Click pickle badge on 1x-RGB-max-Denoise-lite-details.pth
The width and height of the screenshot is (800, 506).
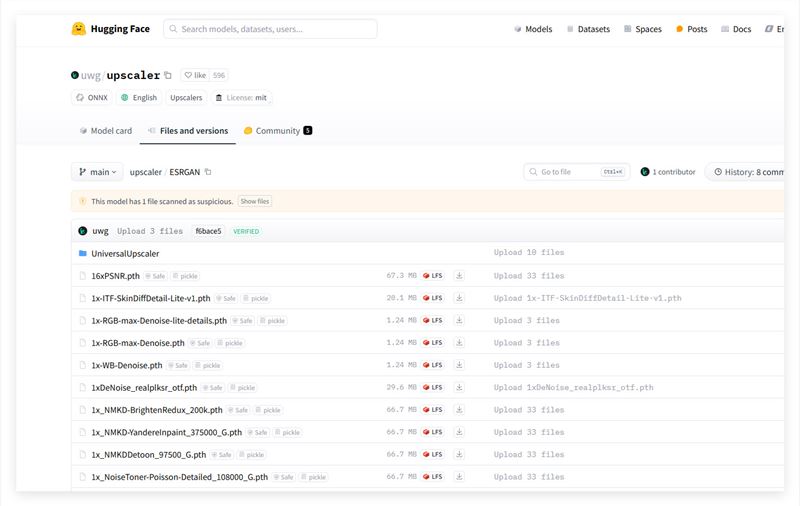coord(272,321)
